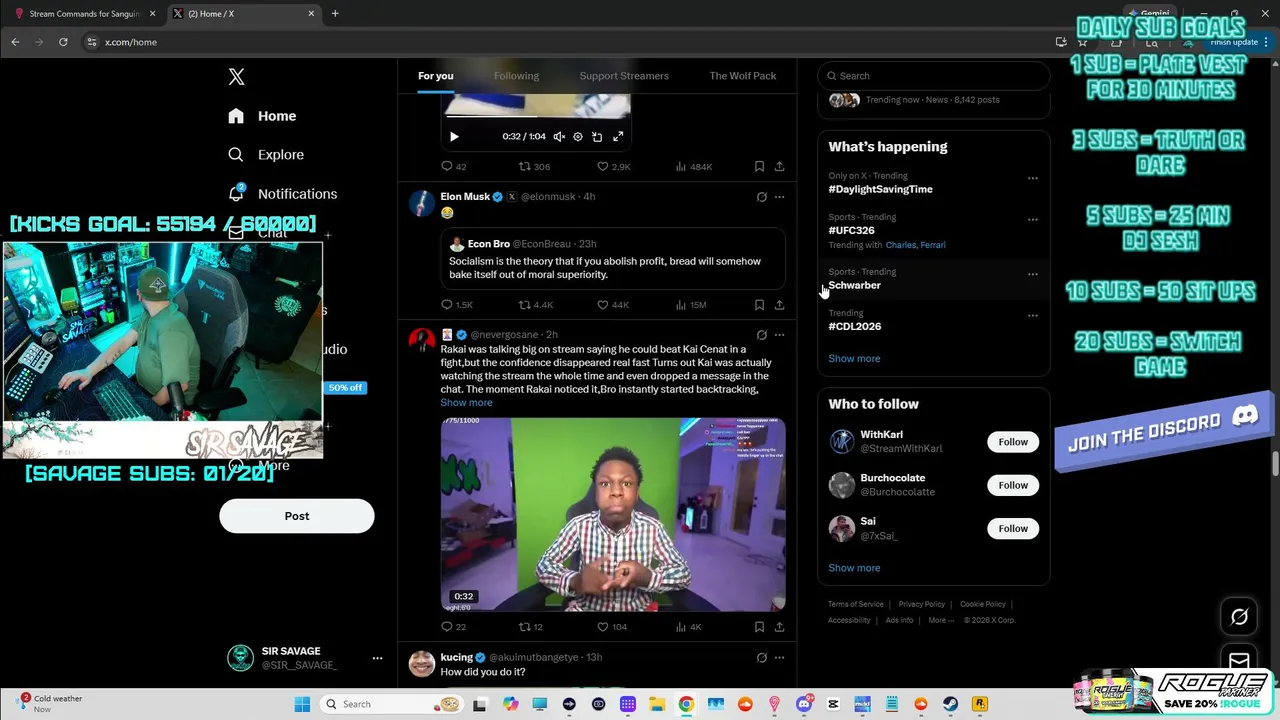Open the #DaylightSavingTime trending topic
Image resolution: width=1280 pixels, height=720 pixels.
click(881, 189)
